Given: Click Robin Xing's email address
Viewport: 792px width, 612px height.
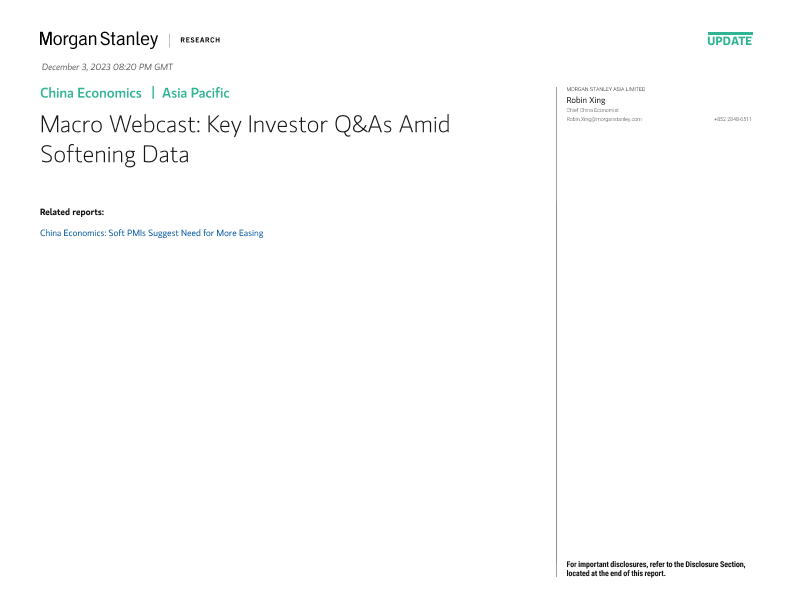Looking at the screenshot, I should [604, 119].
